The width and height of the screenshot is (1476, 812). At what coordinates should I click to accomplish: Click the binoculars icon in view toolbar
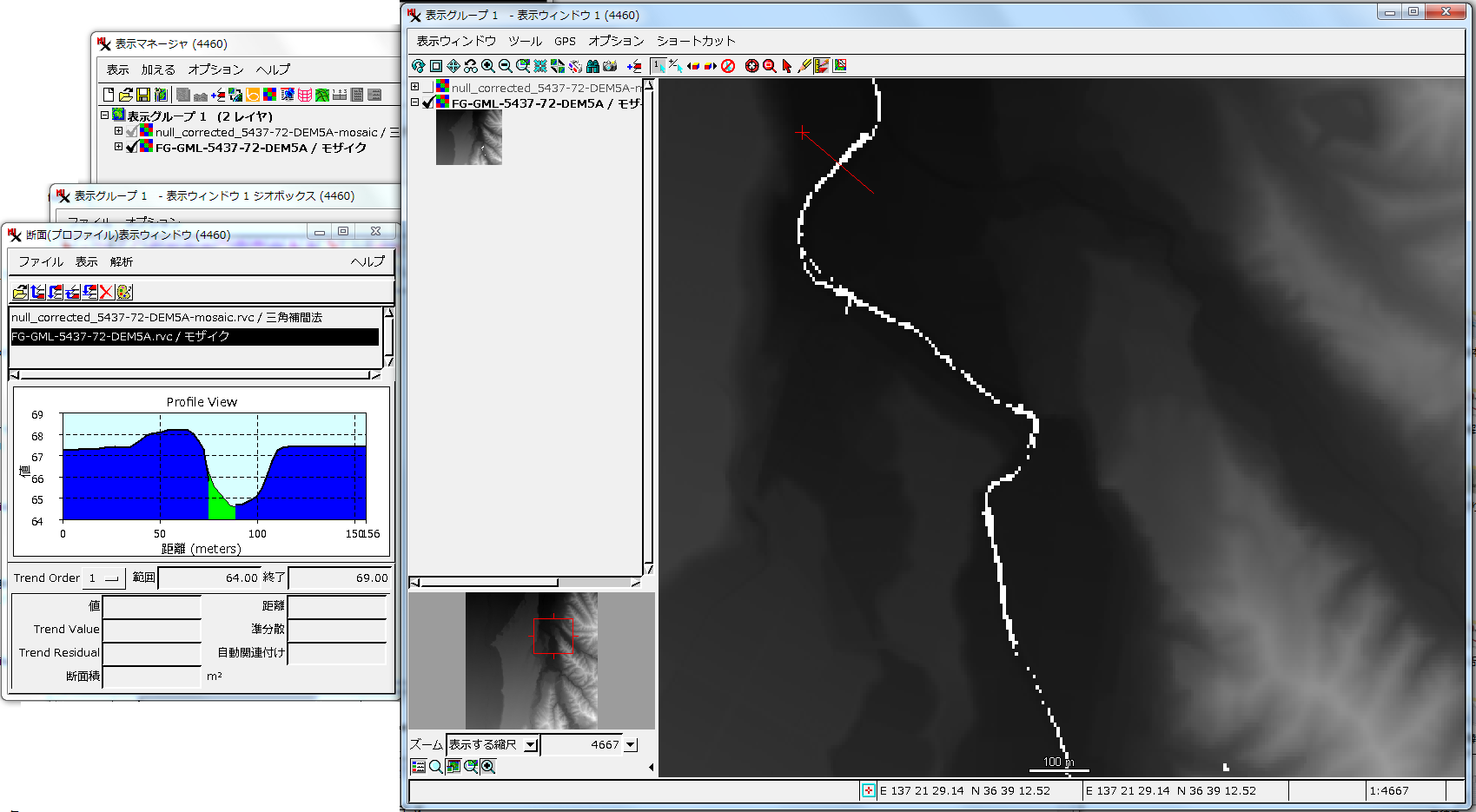(x=592, y=66)
